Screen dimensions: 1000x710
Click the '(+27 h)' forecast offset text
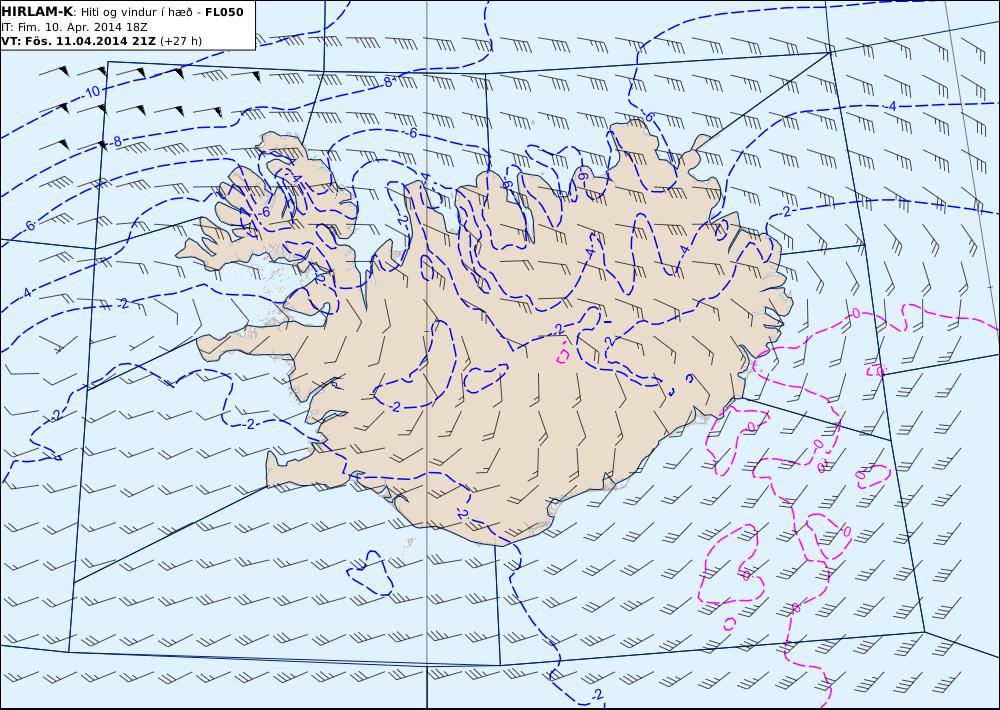click(180, 41)
